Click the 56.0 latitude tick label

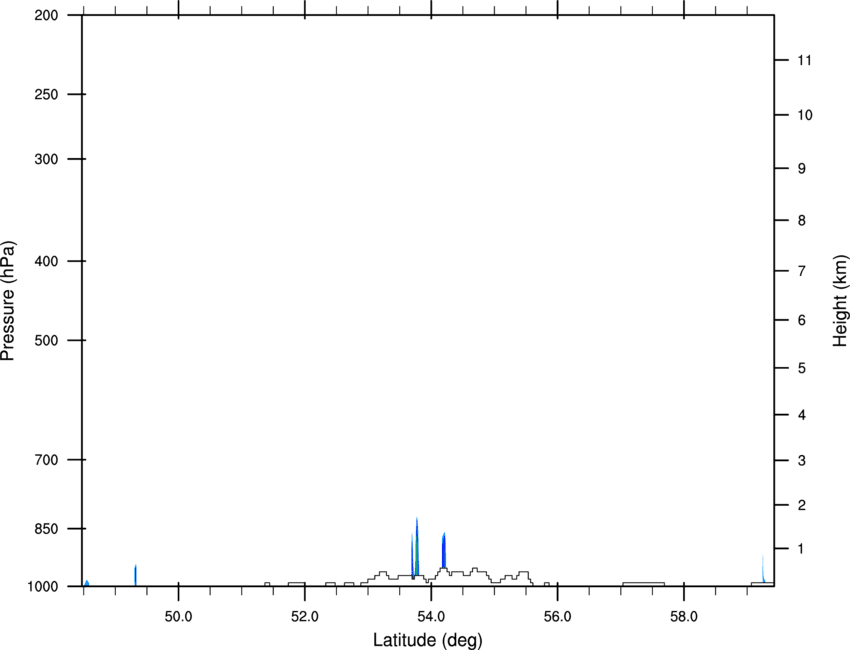(557, 617)
